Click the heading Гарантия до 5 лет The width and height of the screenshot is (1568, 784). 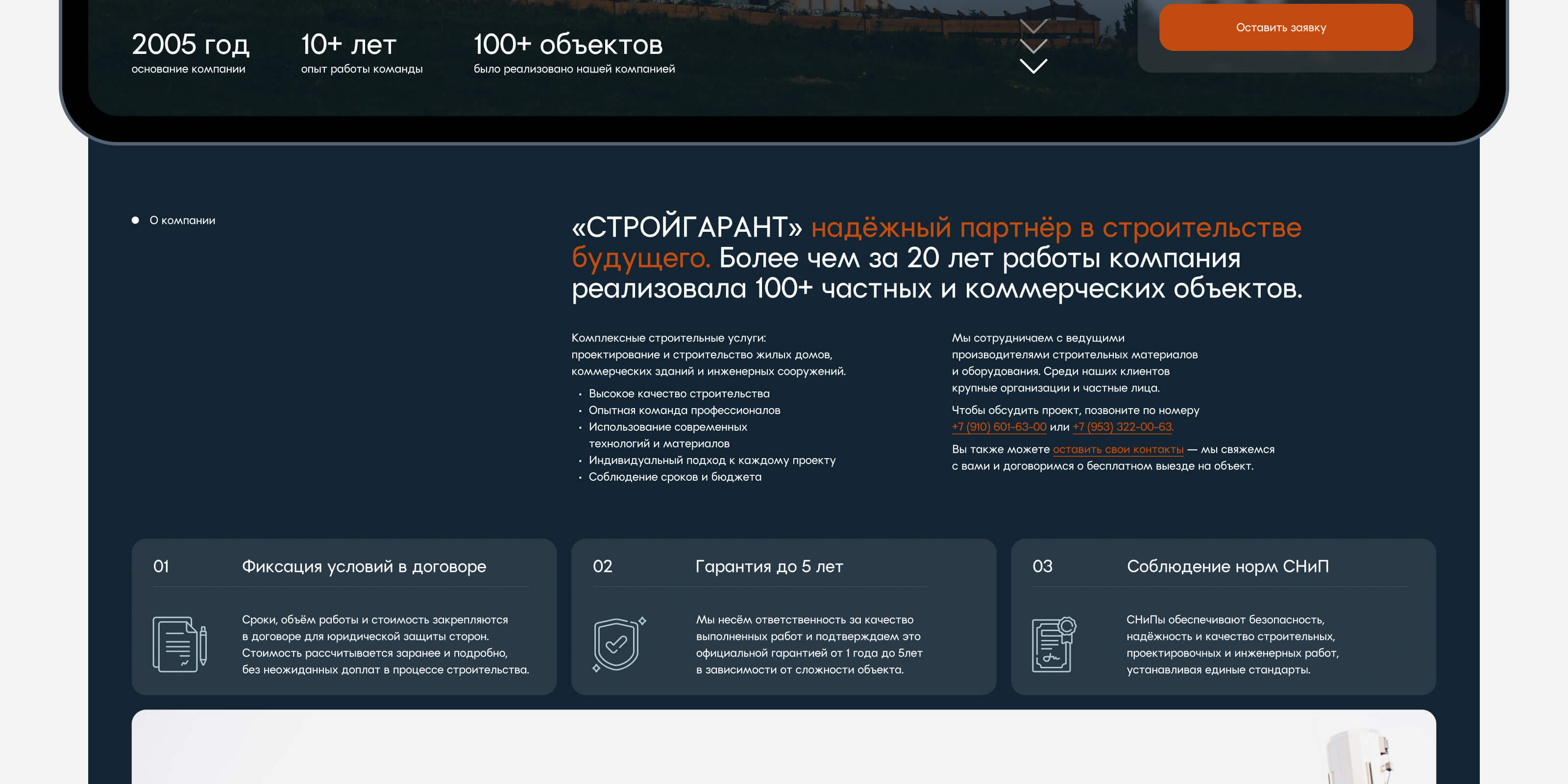(769, 566)
